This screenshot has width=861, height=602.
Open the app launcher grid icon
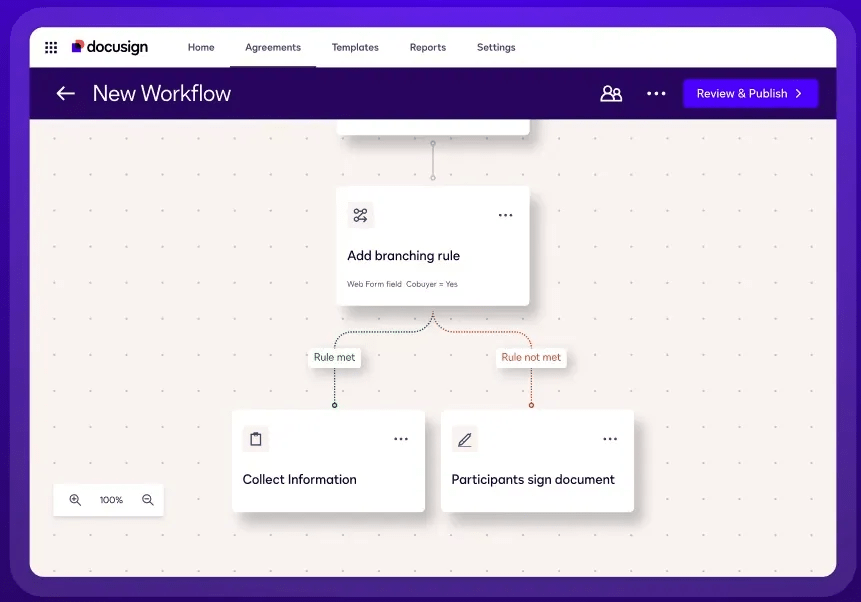(x=51, y=48)
